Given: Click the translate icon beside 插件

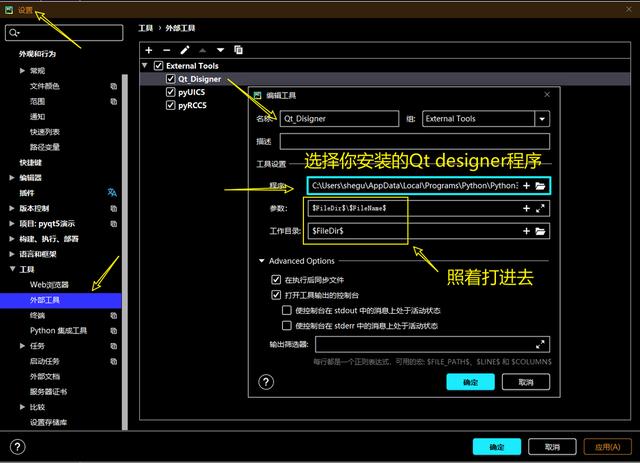Looking at the screenshot, I should pos(112,192).
